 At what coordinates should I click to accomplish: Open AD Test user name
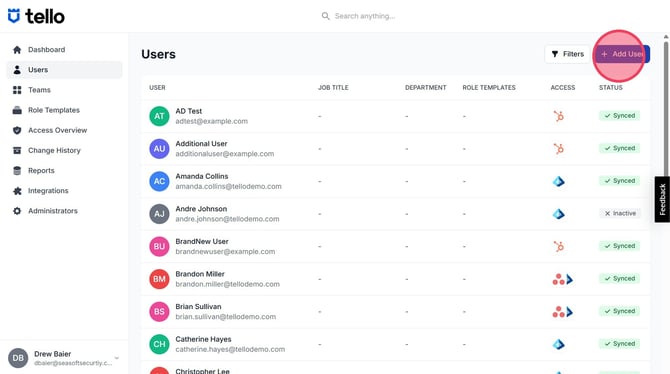188,111
